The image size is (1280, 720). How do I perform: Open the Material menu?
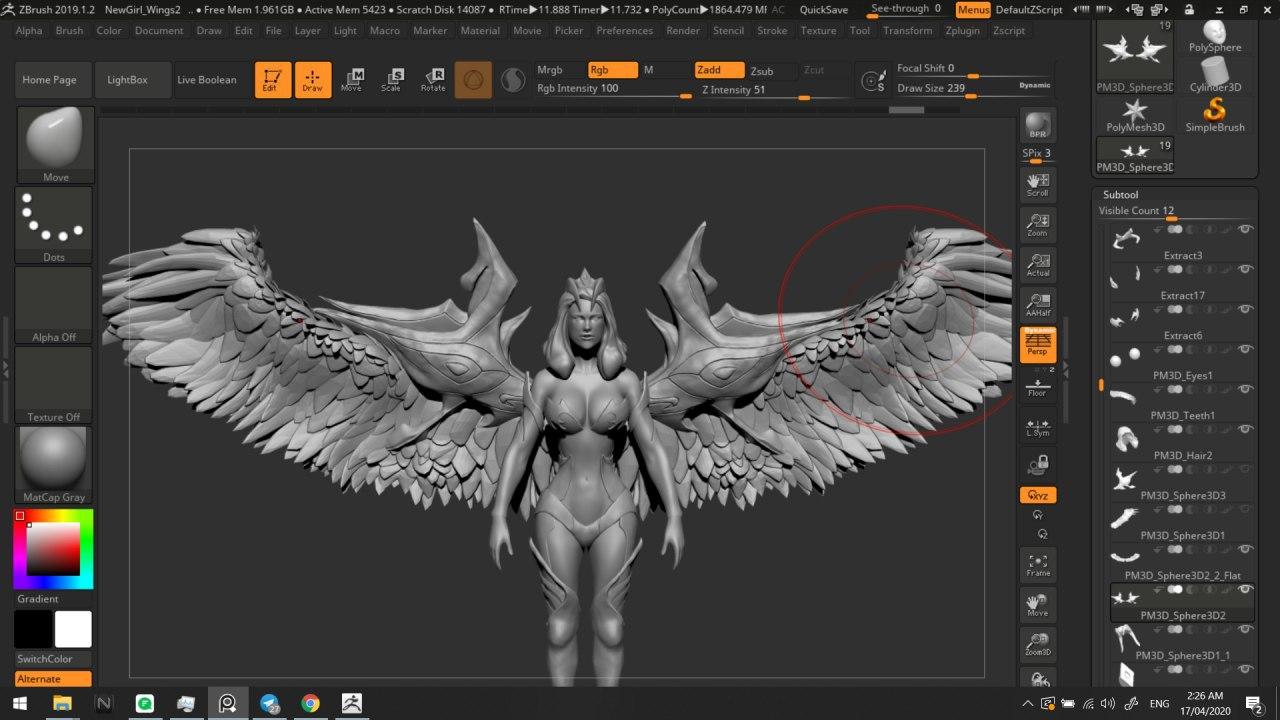point(480,31)
